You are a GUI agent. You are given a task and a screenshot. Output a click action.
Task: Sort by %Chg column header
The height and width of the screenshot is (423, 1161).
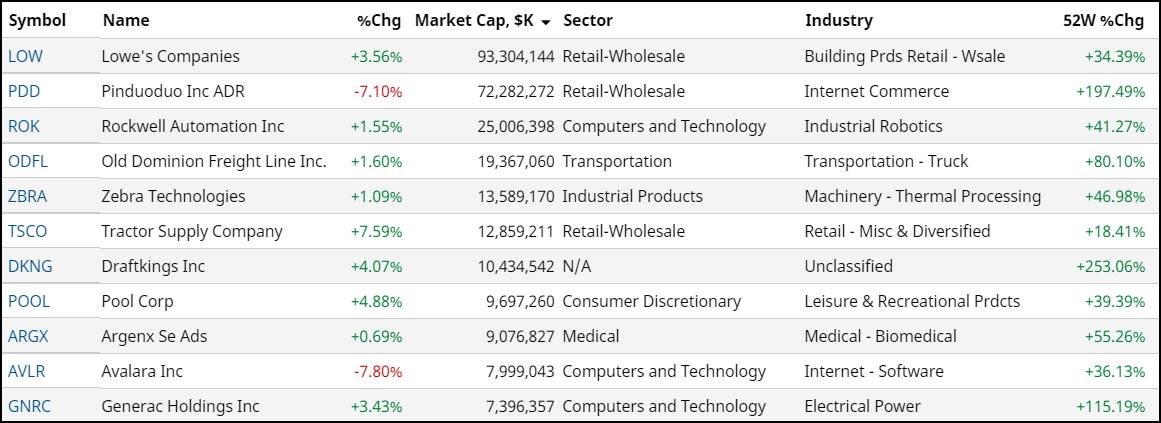pos(379,20)
